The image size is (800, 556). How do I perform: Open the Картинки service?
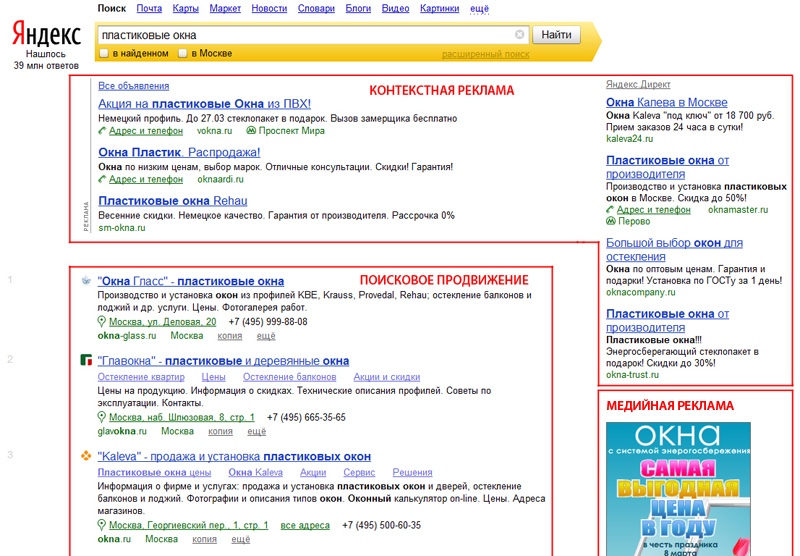point(439,9)
